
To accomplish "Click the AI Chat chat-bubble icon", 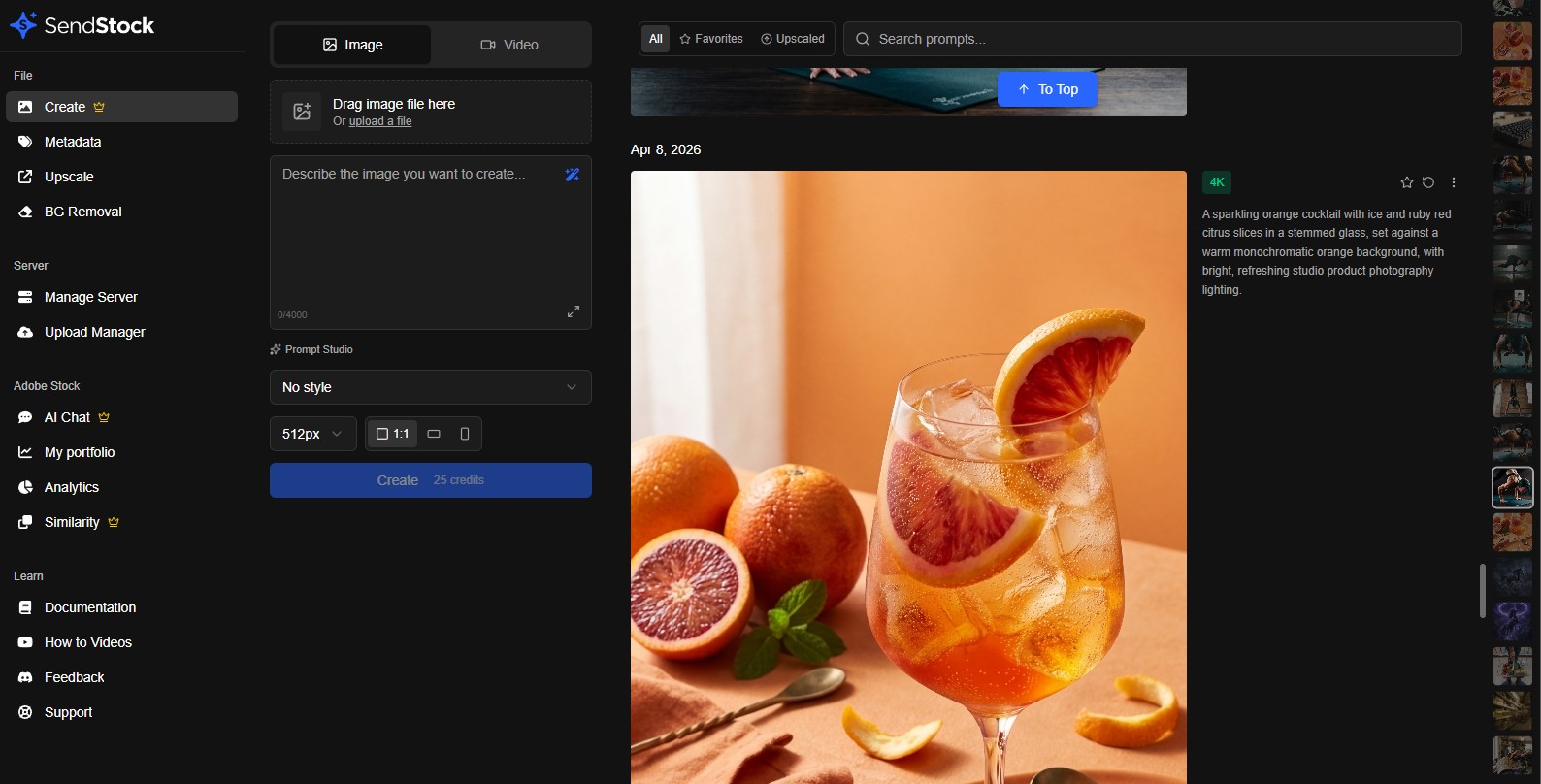I will point(25,417).
